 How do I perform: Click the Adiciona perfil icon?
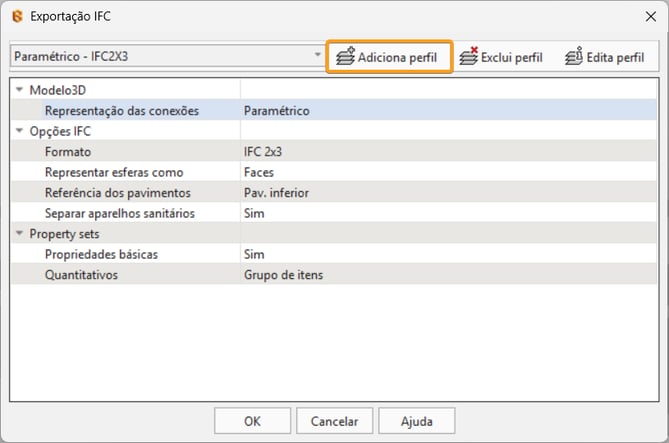pos(346,56)
